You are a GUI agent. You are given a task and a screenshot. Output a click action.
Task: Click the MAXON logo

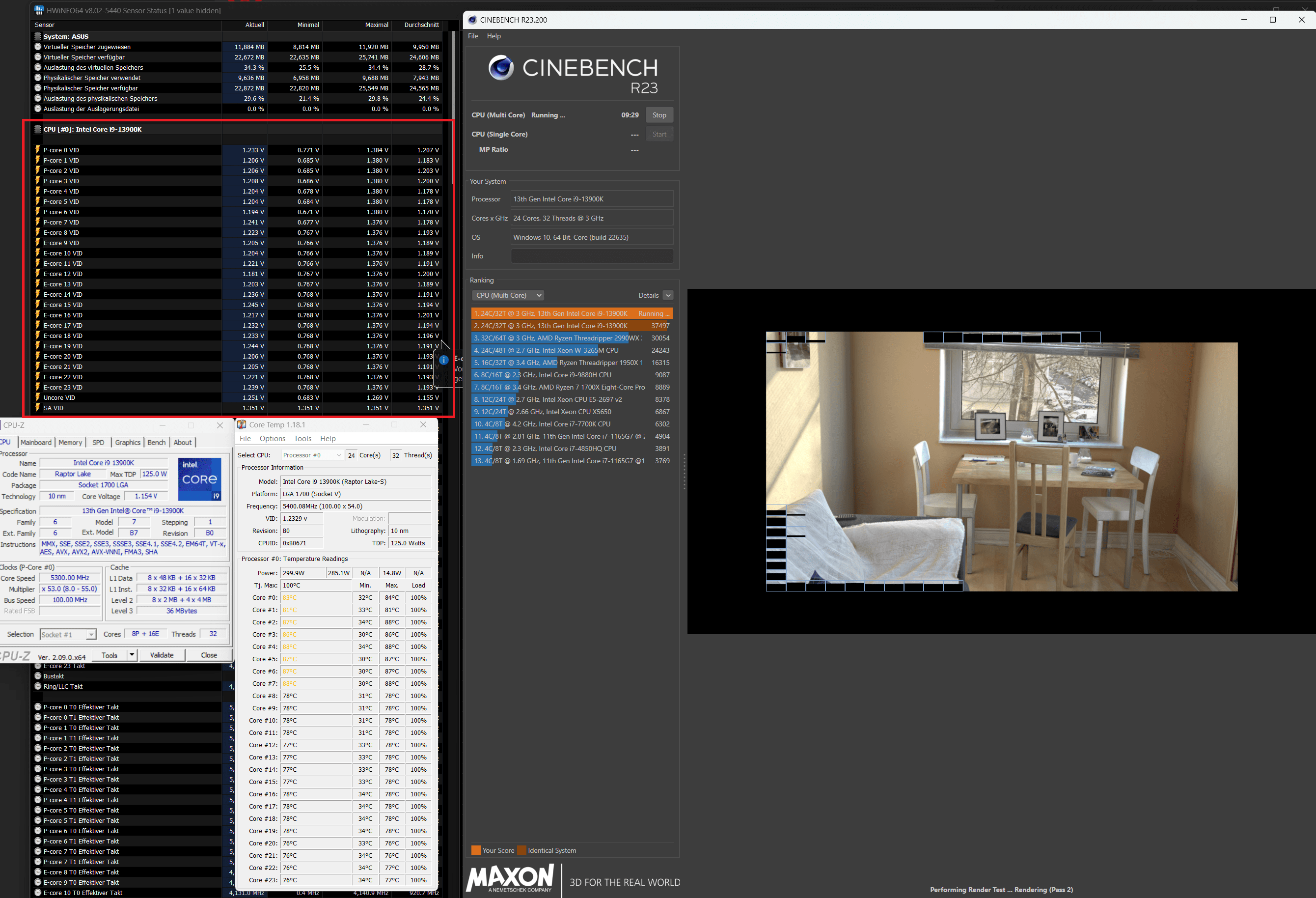tap(510, 878)
